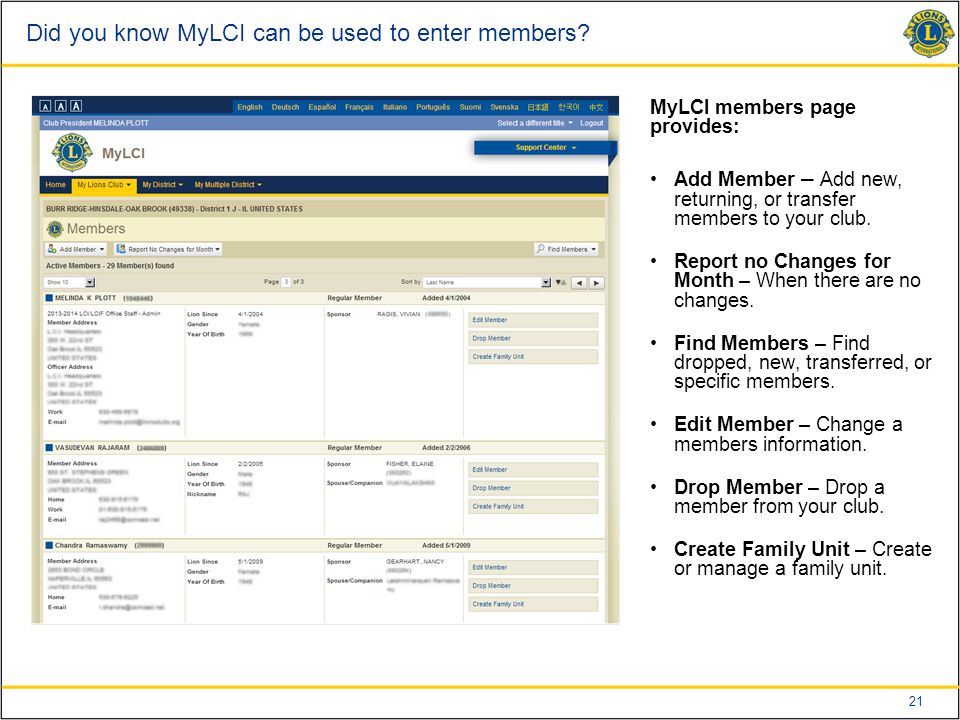The width and height of the screenshot is (960, 720).
Task: Click sponsor name RAGIS, VIVIAN
Action: pyautogui.click(x=399, y=314)
